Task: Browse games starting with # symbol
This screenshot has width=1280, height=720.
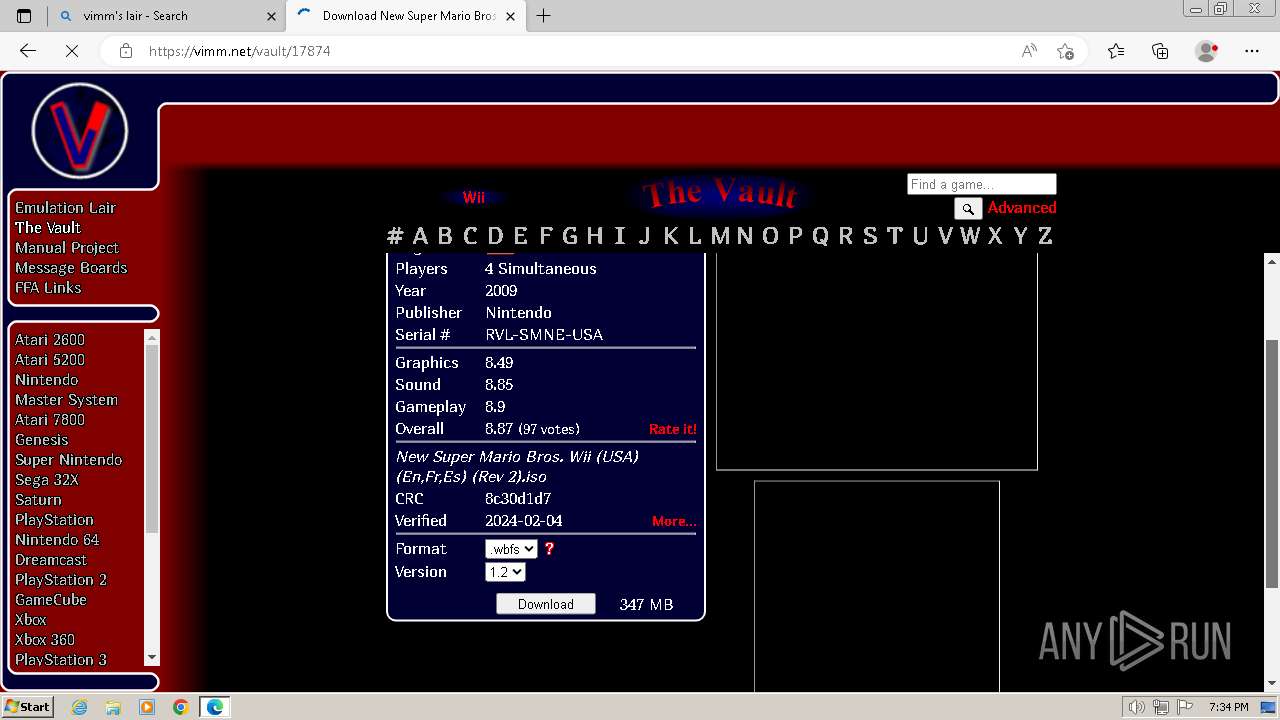Action: [395, 236]
